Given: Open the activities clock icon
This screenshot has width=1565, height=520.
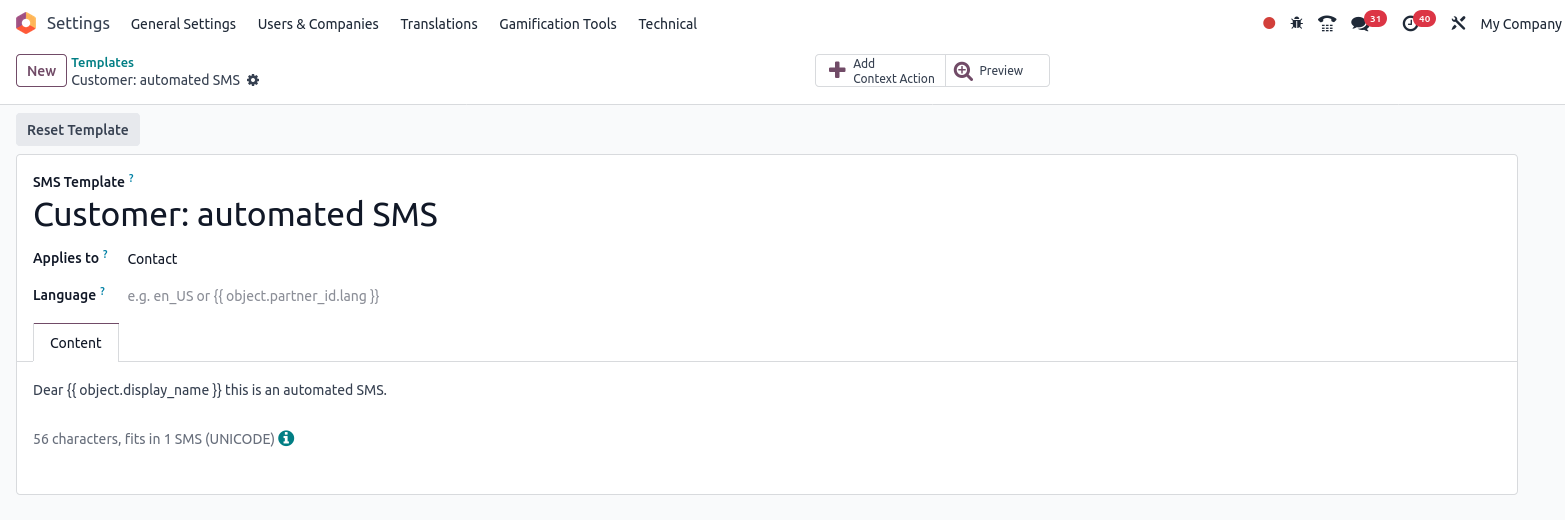Looking at the screenshot, I should click(1410, 23).
